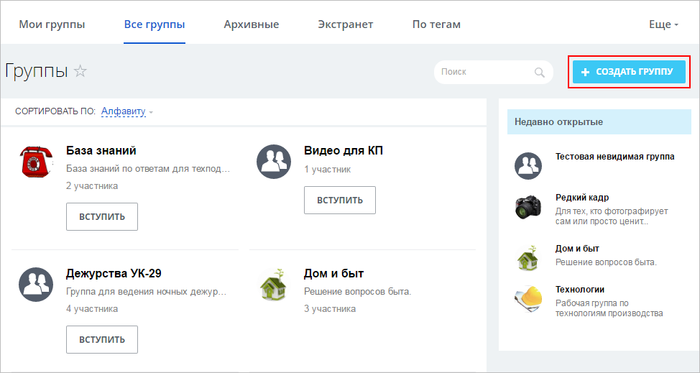Open the house icon in Недавно открытые list
The height and width of the screenshot is (373, 700).
click(528, 258)
